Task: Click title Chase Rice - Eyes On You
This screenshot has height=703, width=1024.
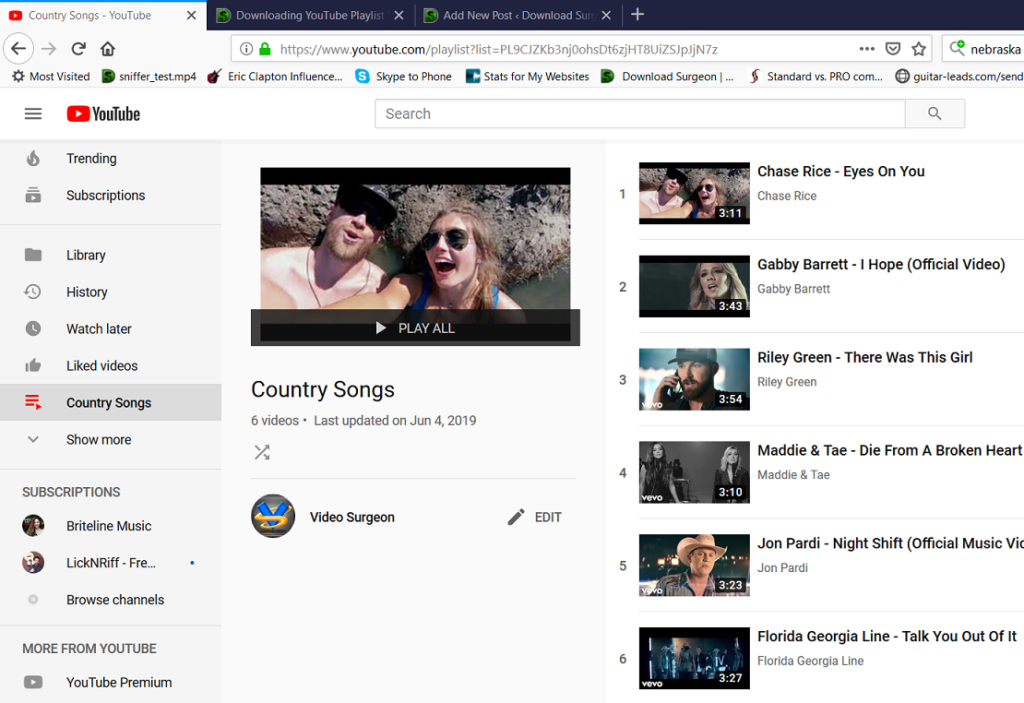Action: (x=841, y=171)
